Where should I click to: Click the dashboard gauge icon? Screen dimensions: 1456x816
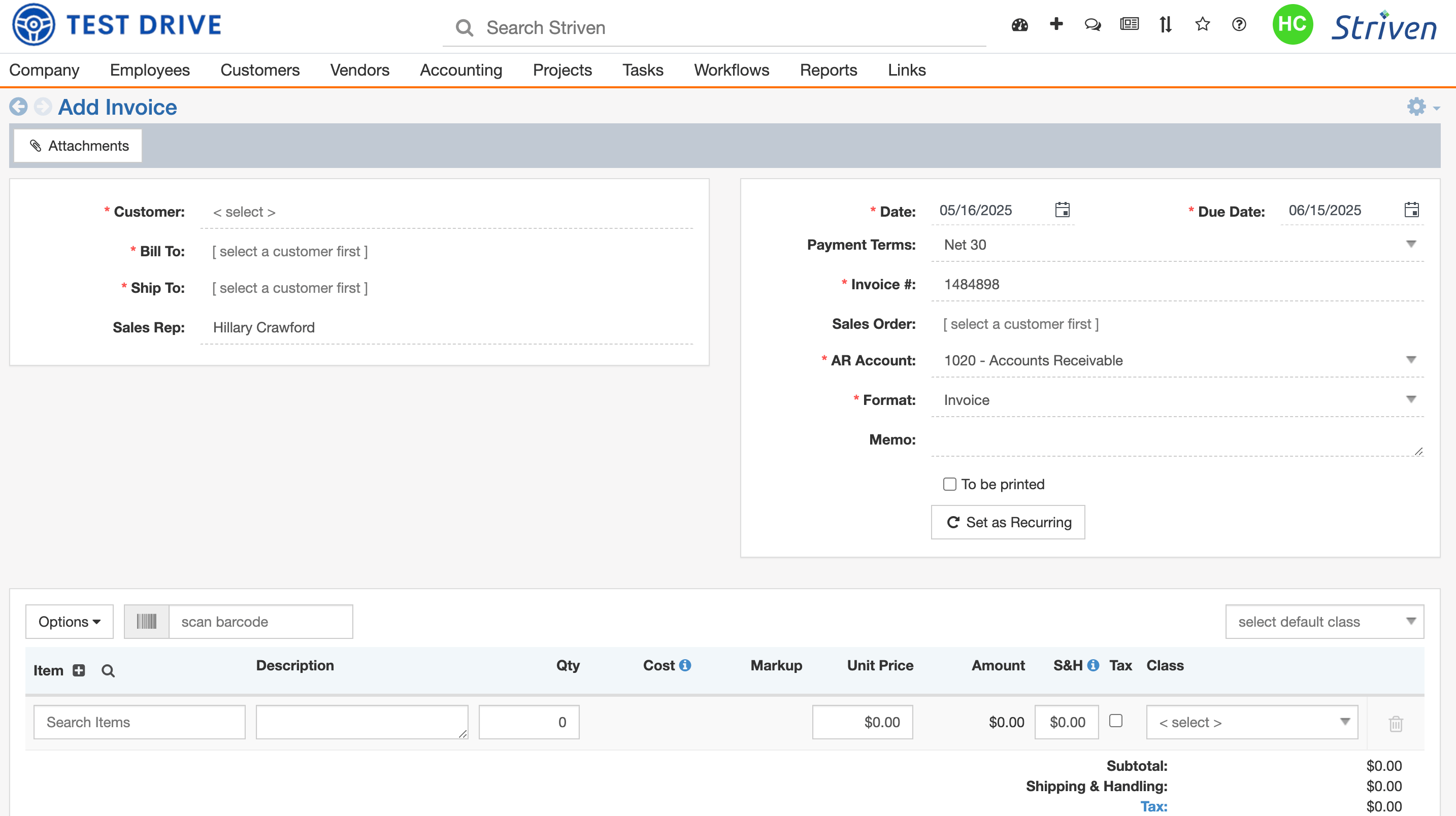click(x=1019, y=25)
